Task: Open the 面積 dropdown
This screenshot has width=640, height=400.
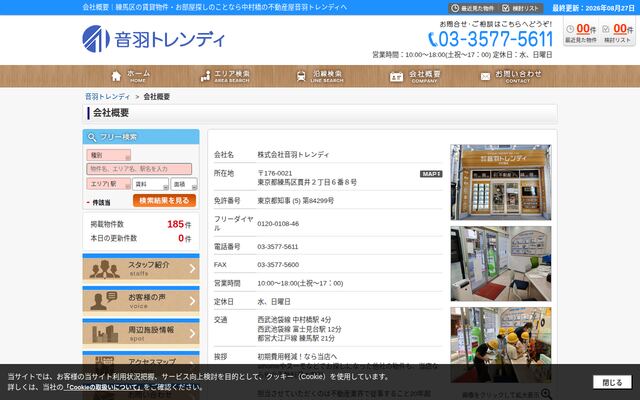Action: pos(184,184)
